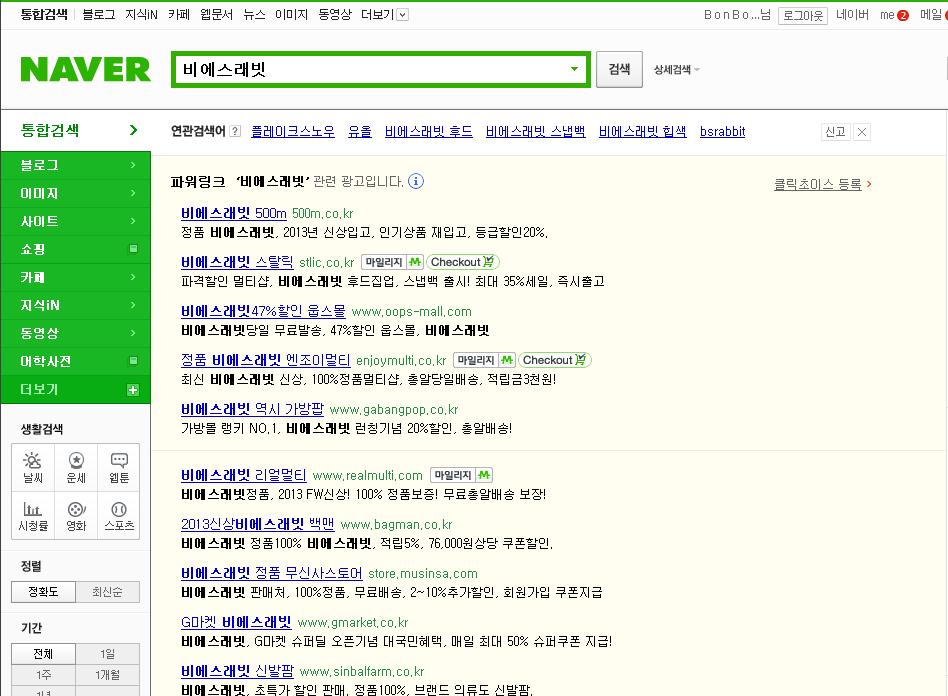
Task: Click Checkout badge next to enjoymulti.co.kr
Action: pyautogui.click(x=554, y=360)
